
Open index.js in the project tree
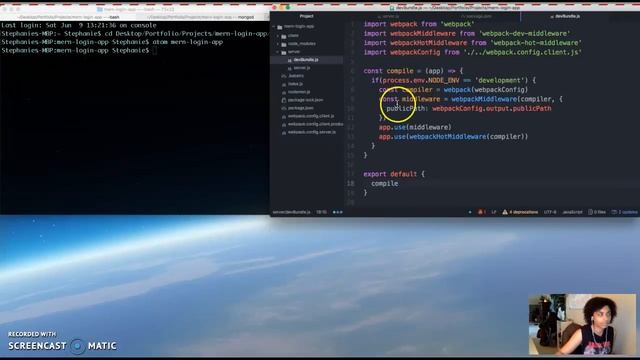click(x=295, y=84)
